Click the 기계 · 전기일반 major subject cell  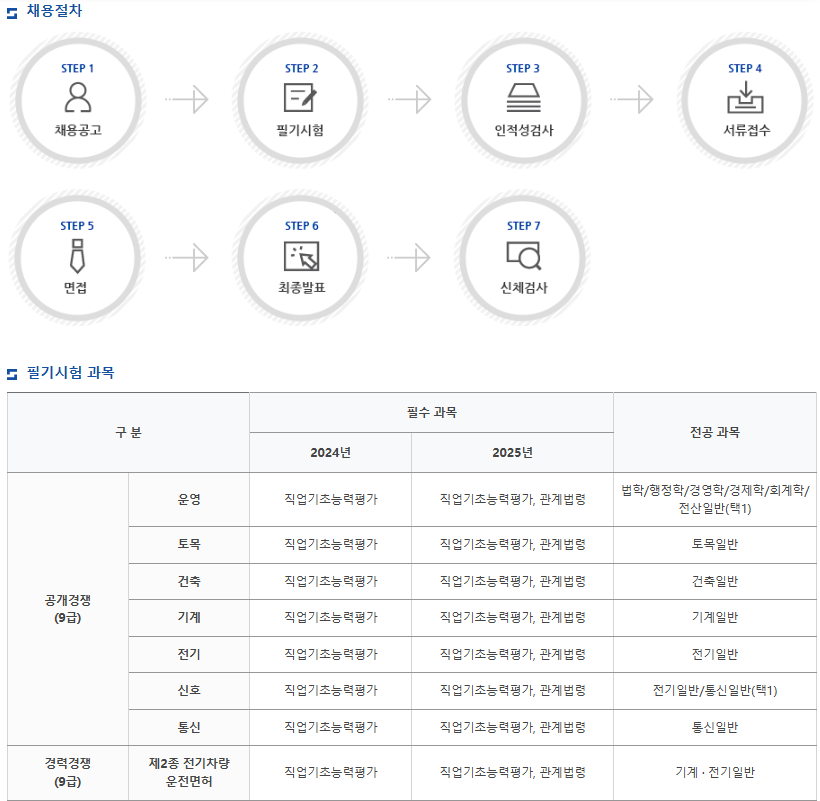[714, 772]
